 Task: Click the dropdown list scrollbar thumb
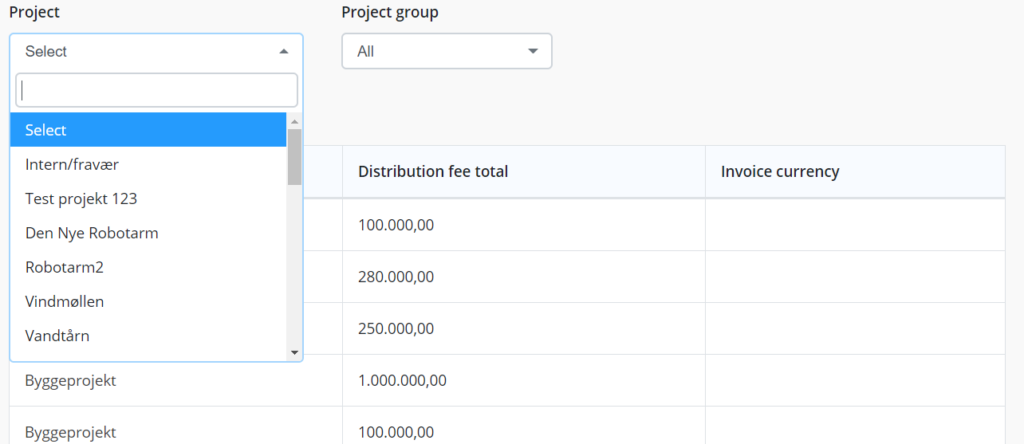click(x=294, y=157)
